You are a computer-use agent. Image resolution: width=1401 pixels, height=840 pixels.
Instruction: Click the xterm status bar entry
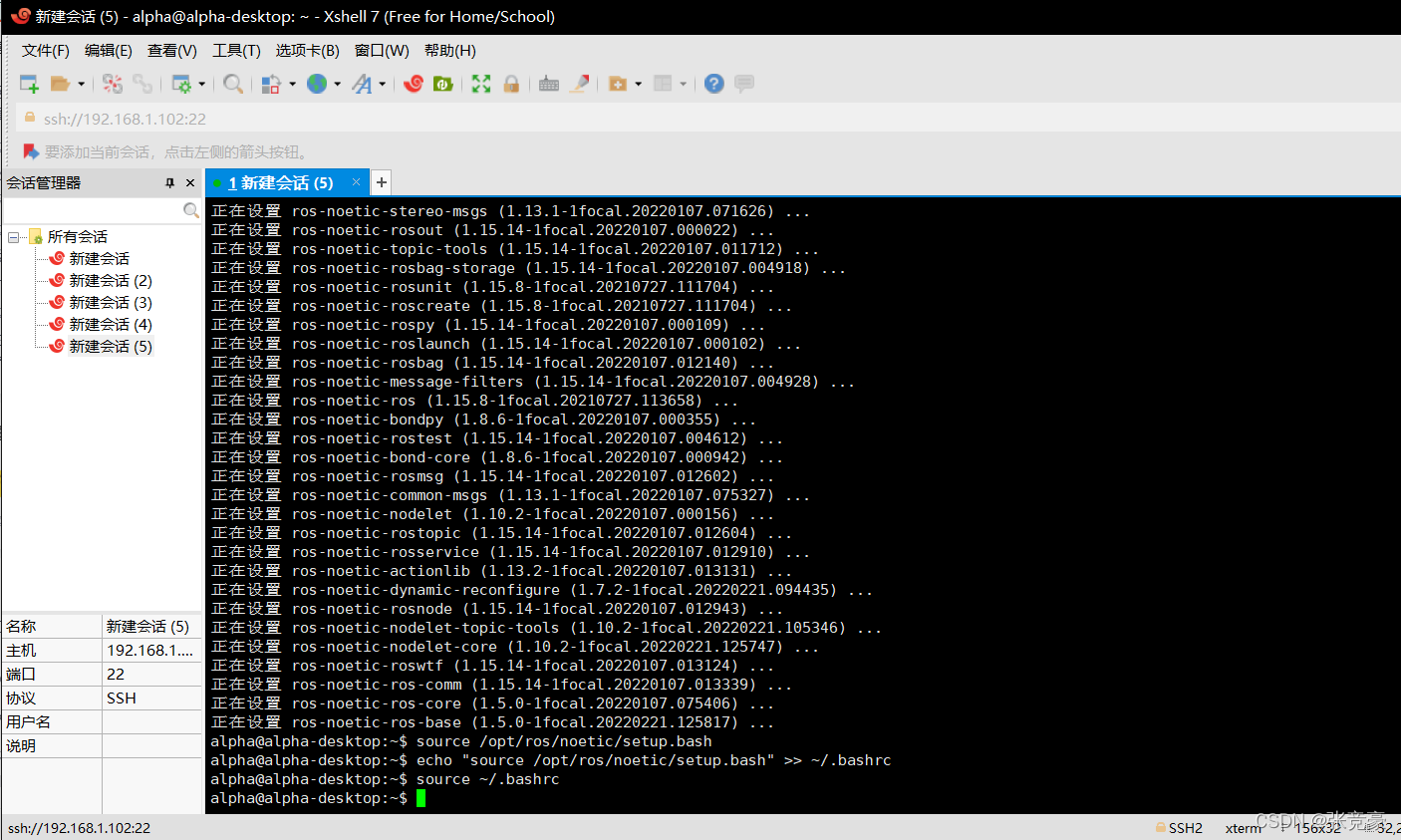1243,828
